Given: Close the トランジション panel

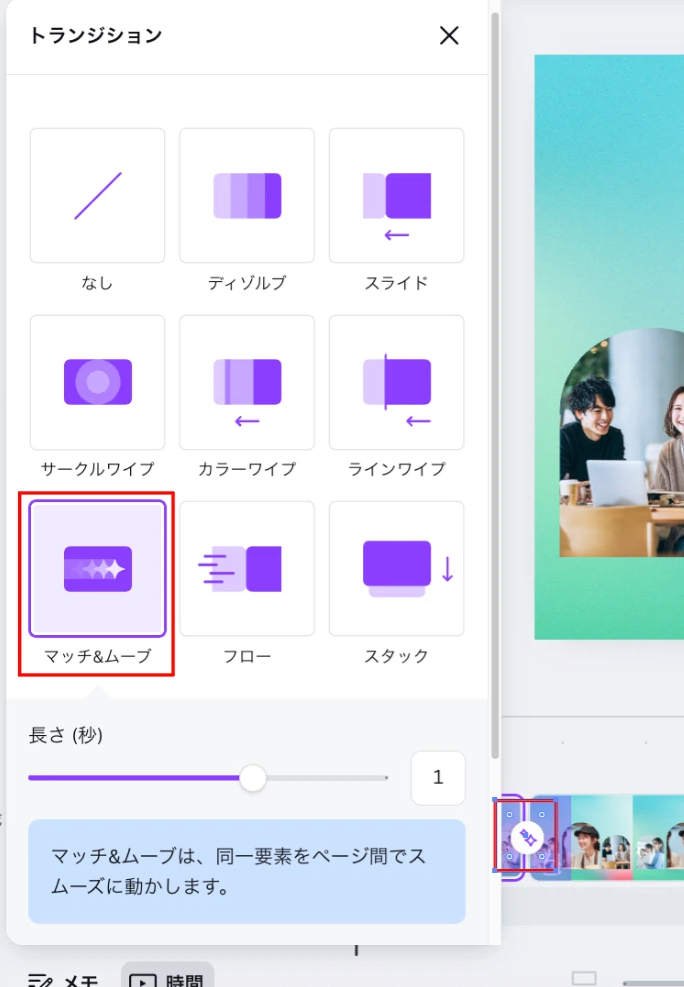Looking at the screenshot, I should (449, 35).
